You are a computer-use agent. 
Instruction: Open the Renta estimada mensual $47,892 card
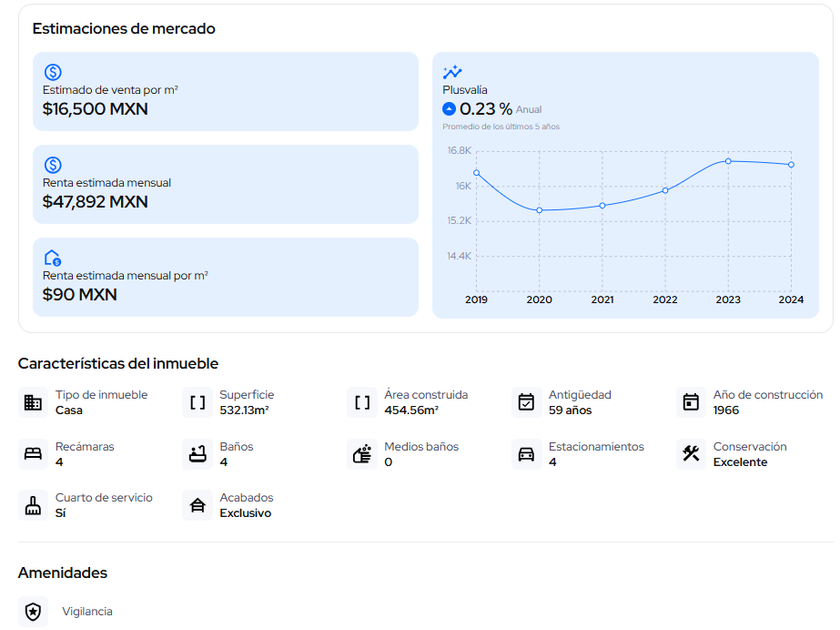point(225,184)
